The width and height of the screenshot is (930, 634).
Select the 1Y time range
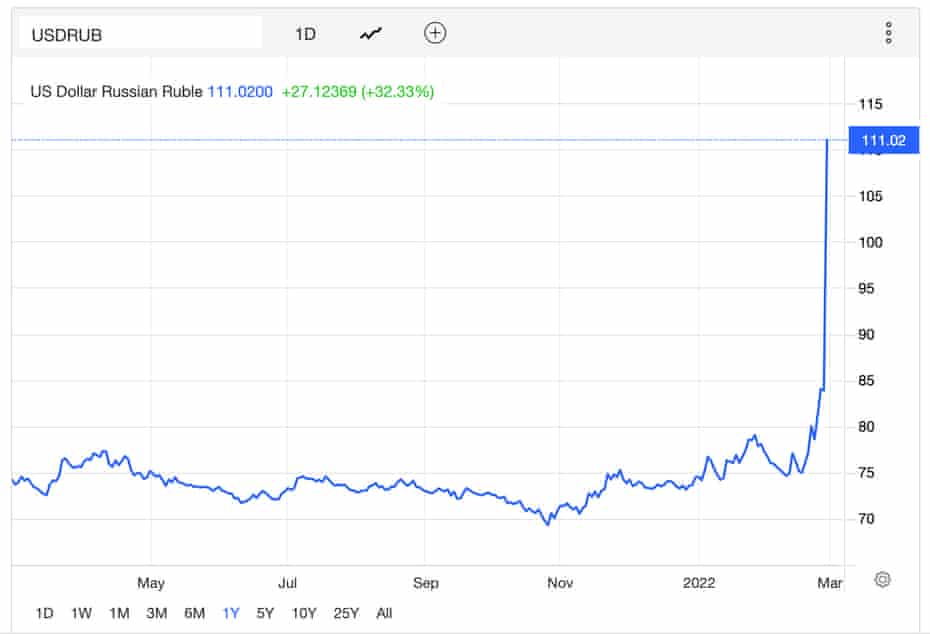click(231, 613)
